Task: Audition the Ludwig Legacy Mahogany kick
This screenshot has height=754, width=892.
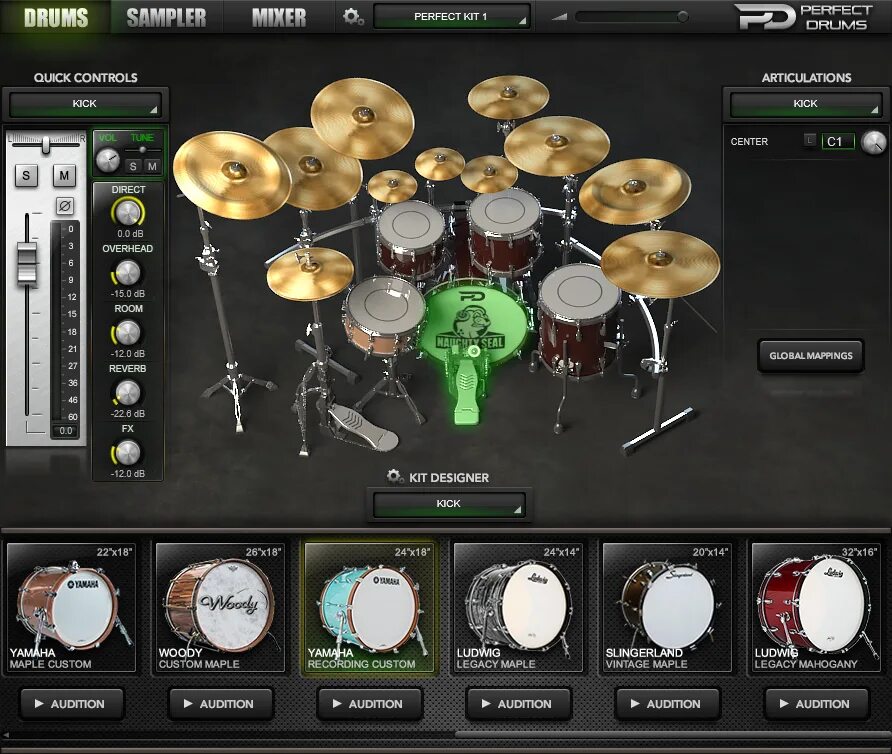Action: click(x=817, y=704)
